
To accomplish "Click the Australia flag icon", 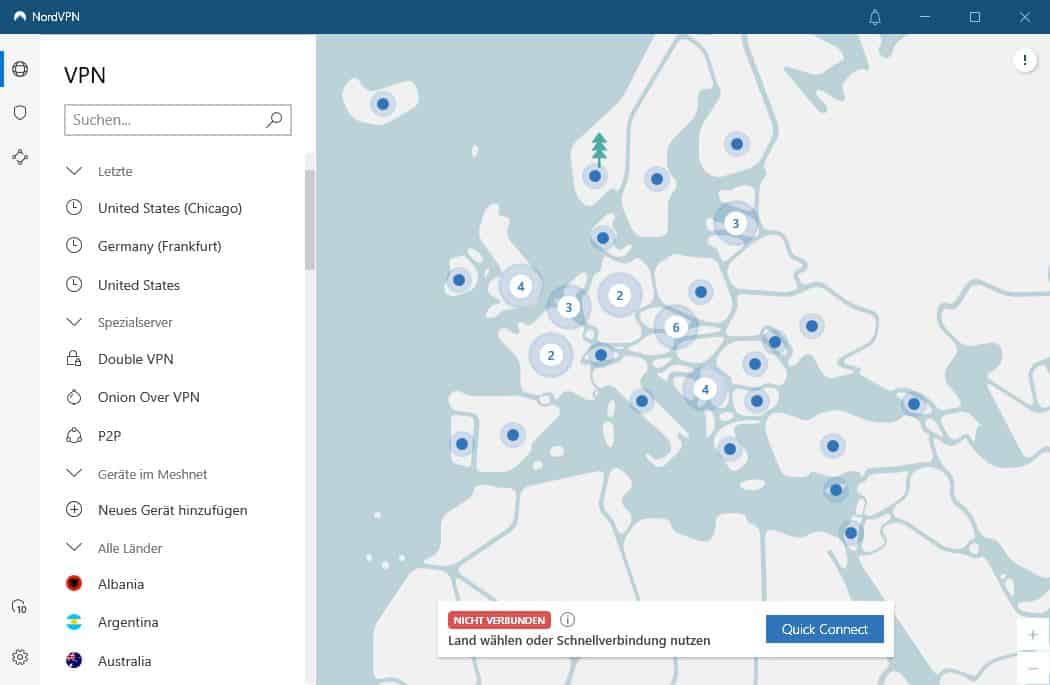I will tap(74, 660).
